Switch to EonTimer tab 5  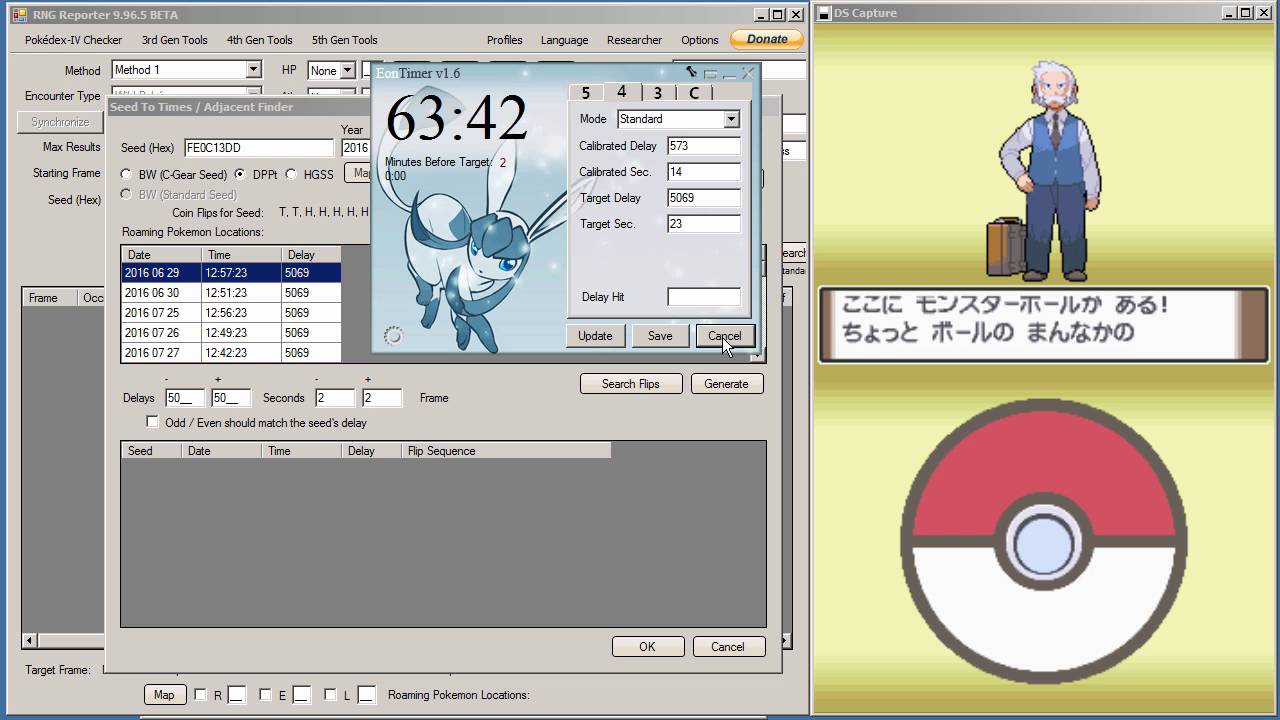coord(586,93)
